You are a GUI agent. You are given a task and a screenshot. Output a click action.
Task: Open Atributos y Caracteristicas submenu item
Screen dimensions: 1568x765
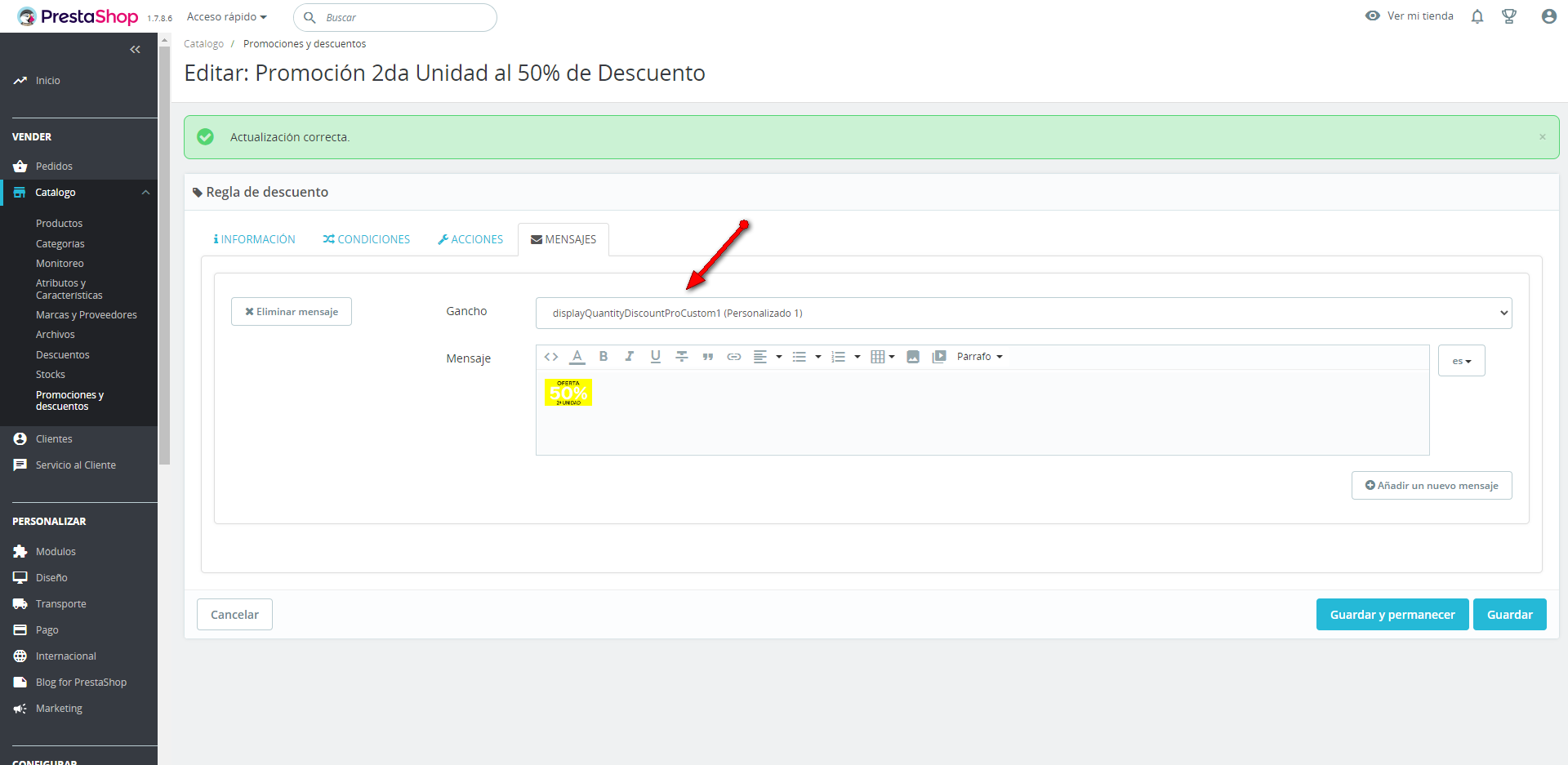(x=69, y=289)
